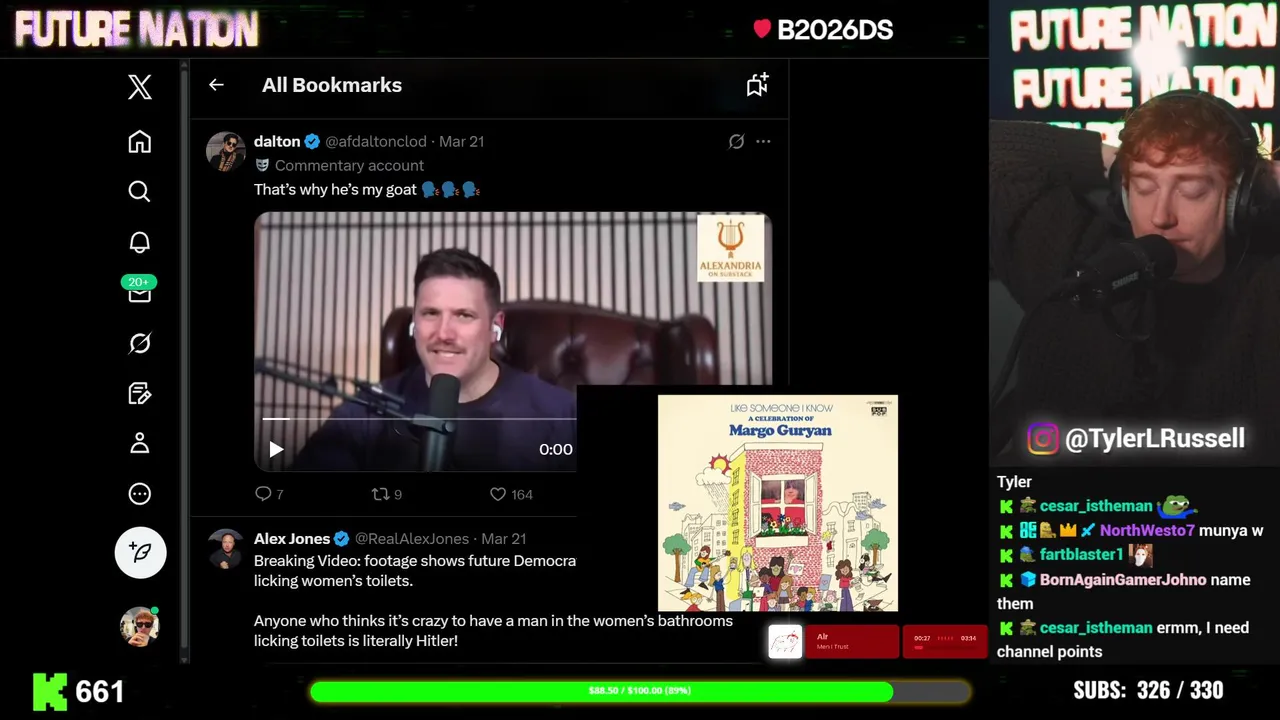Click the Kick logo beside 661

[50, 691]
